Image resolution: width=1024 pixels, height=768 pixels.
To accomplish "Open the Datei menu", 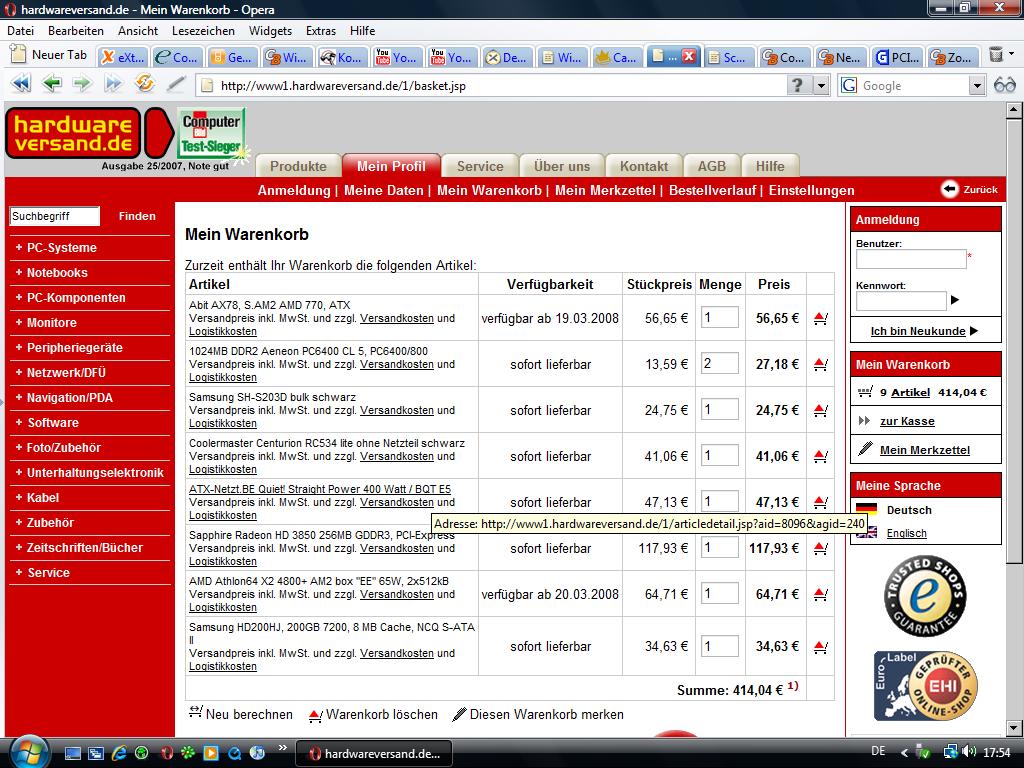I will [x=20, y=31].
